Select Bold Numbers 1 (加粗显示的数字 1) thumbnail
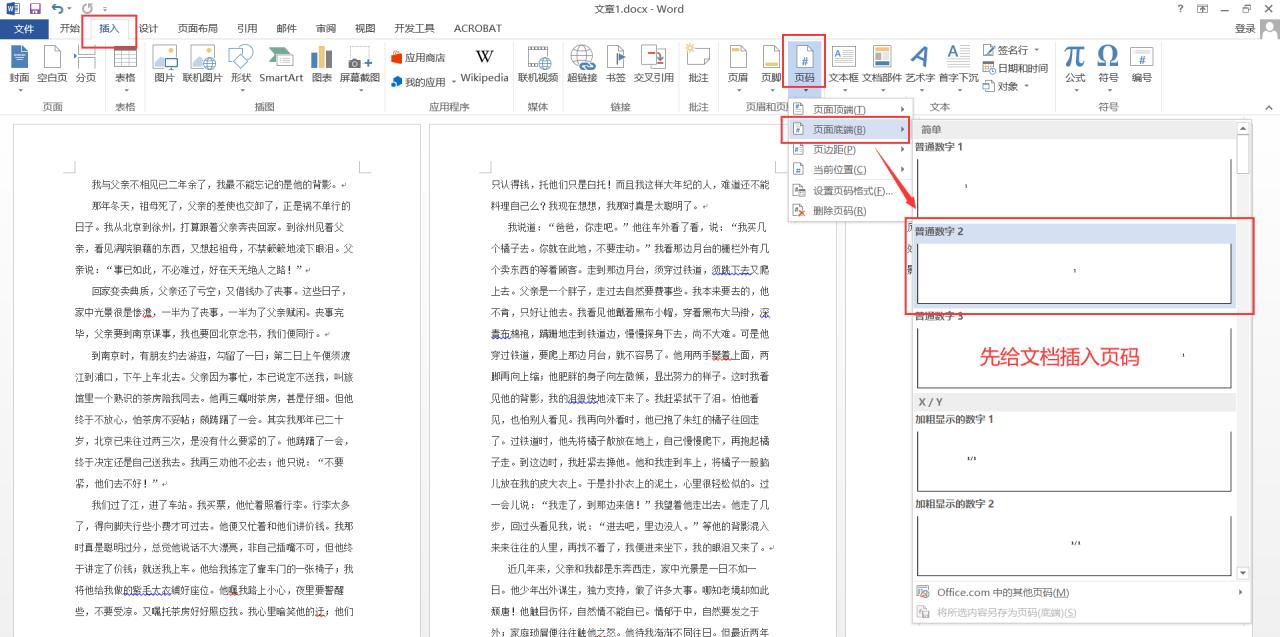Image resolution: width=1280 pixels, height=637 pixels. (x=1074, y=459)
